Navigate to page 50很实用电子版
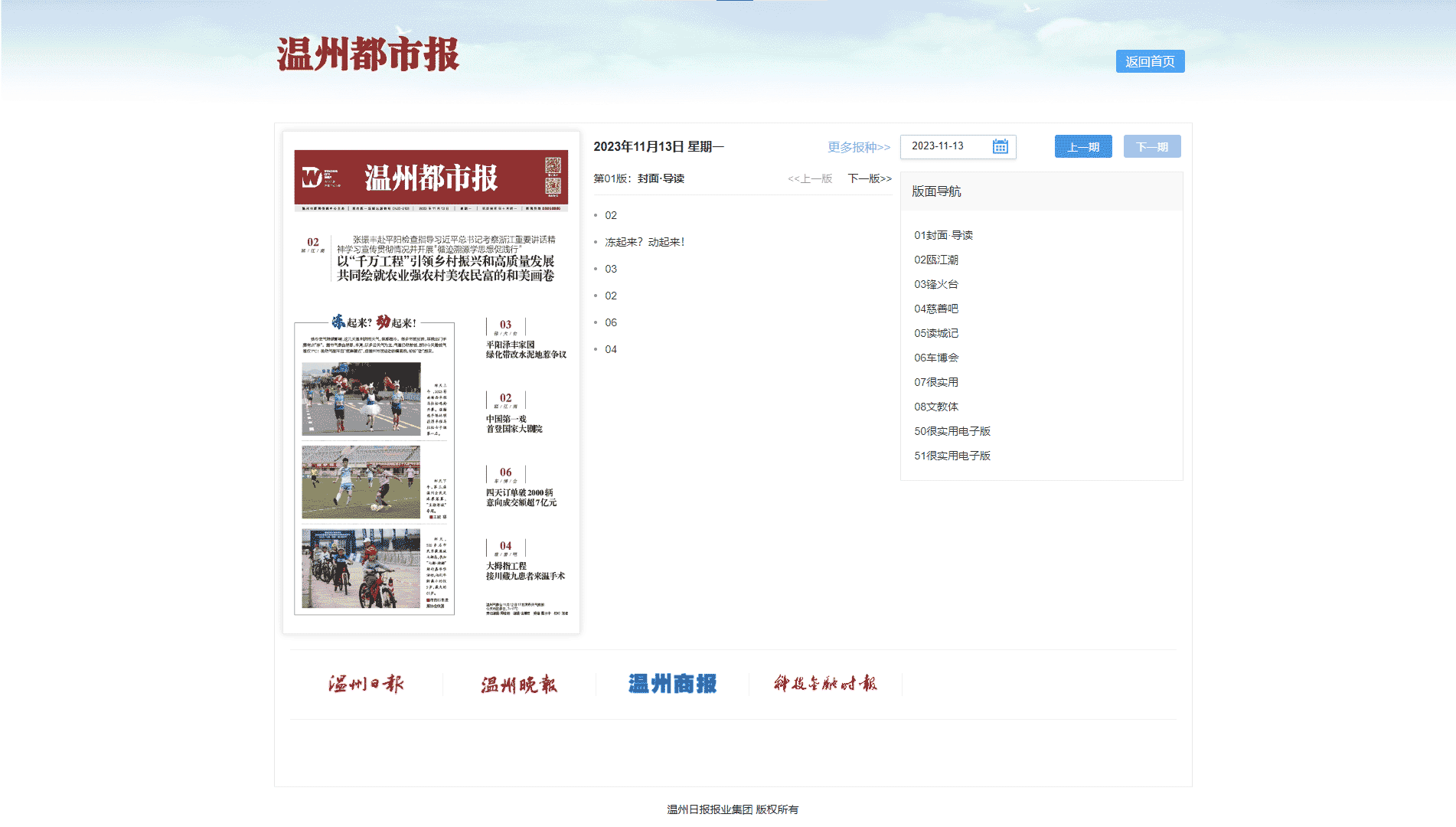Screen dimensions: 1456x827 [x=952, y=431]
